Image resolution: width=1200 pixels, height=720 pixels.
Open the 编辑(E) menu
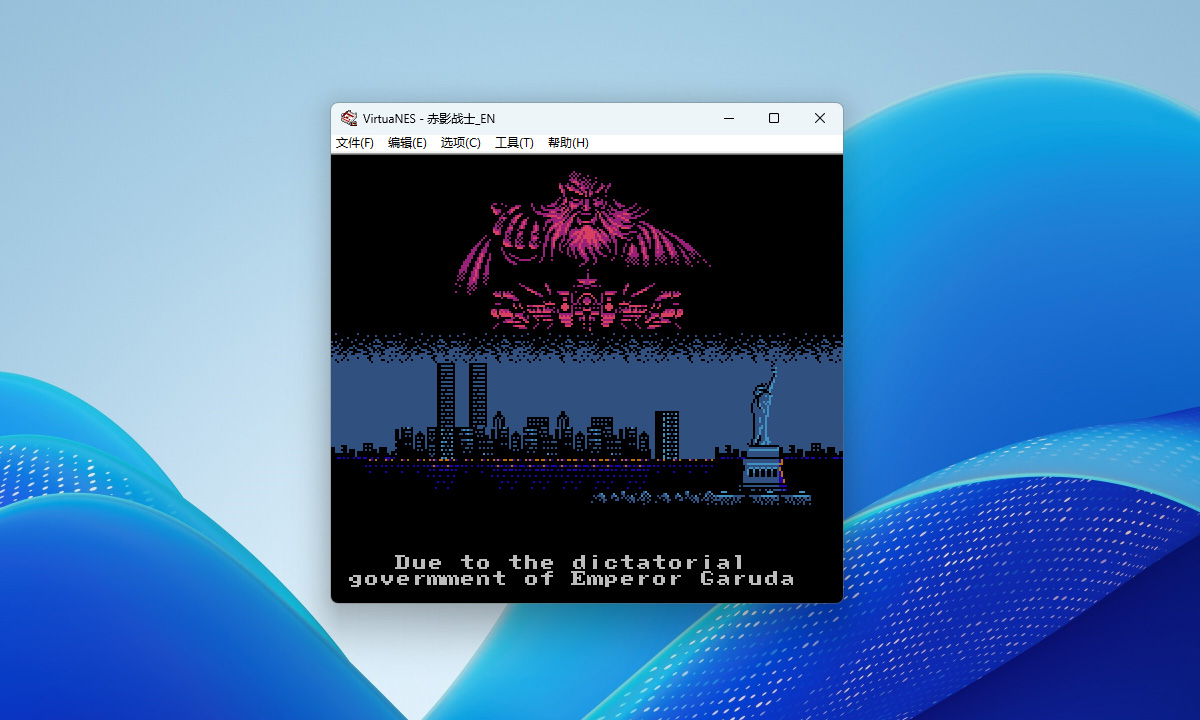(407, 143)
